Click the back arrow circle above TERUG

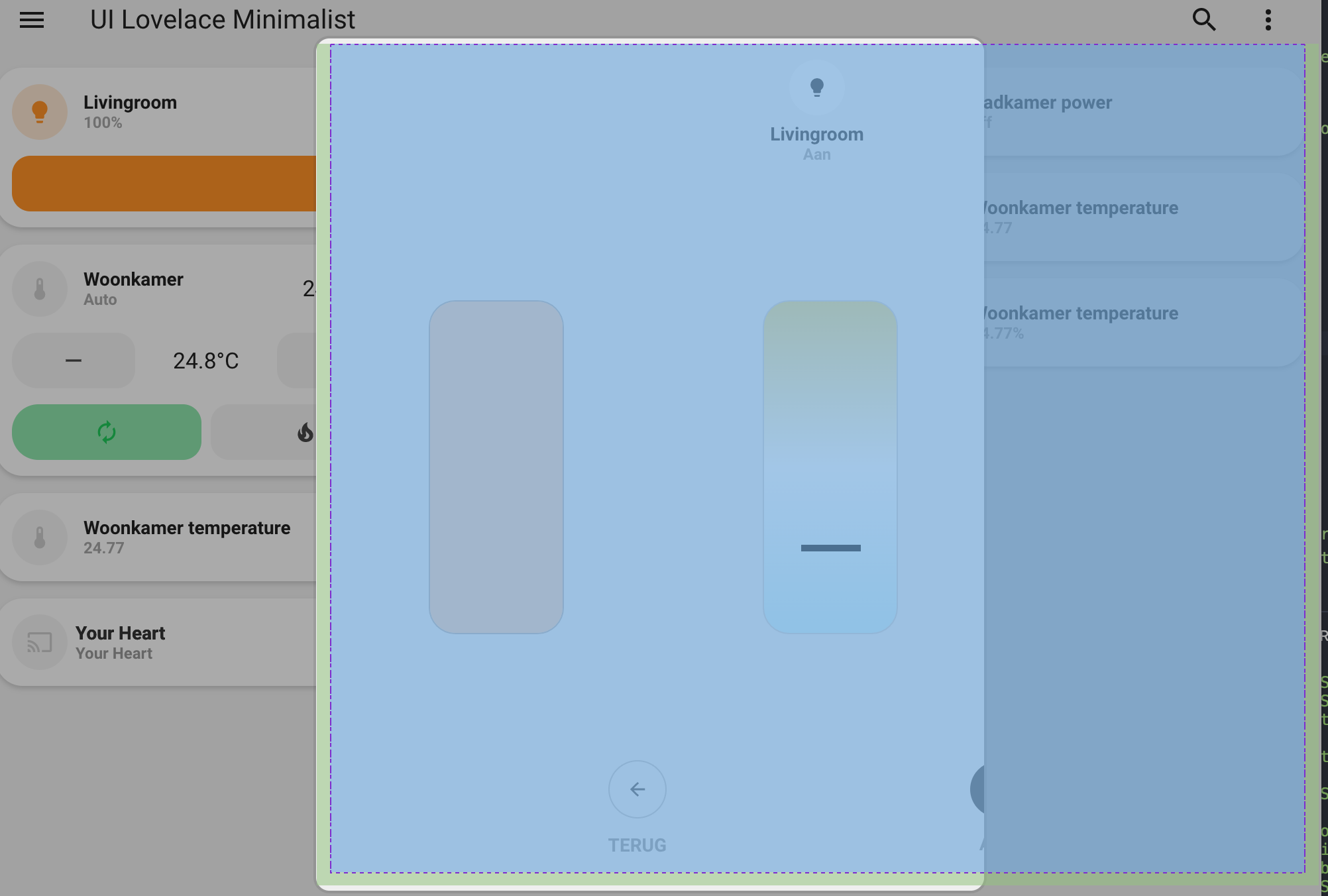pyautogui.click(x=637, y=789)
